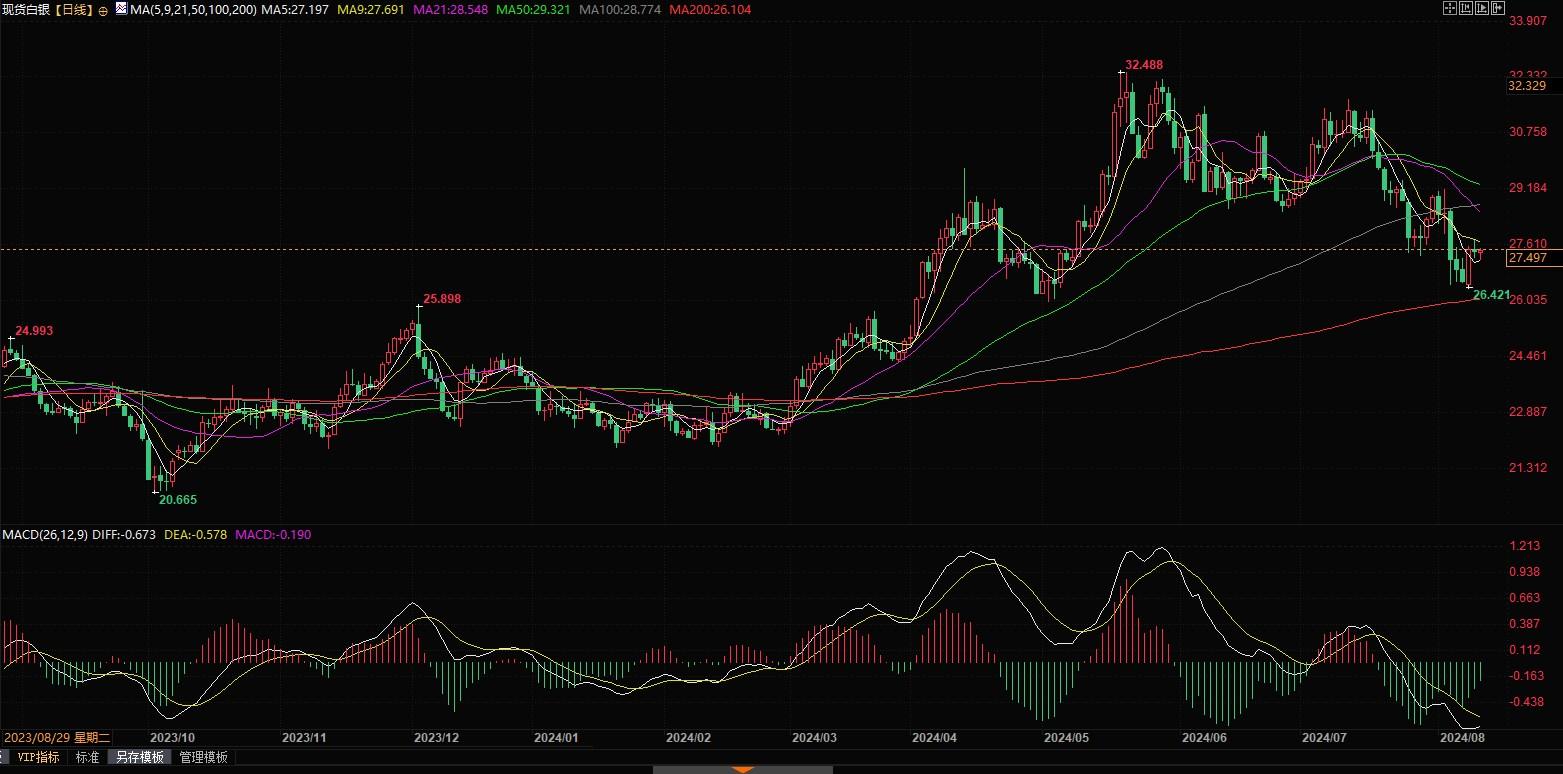This screenshot has height=774, width=1563.
Task: Click the orange triangle handle at the bottom
Action: pos(742,769)
